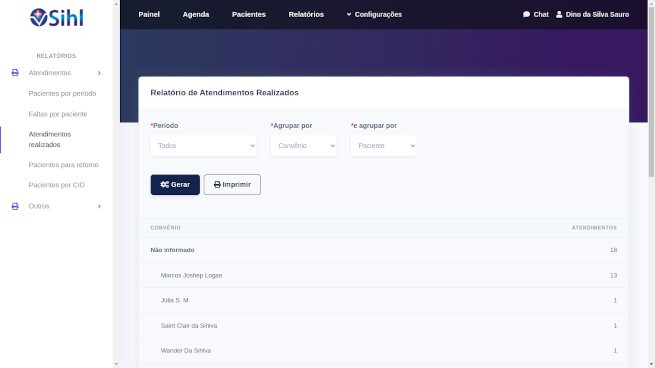
Task: Open Faltas por paciente report
Action: pos(58,114)
